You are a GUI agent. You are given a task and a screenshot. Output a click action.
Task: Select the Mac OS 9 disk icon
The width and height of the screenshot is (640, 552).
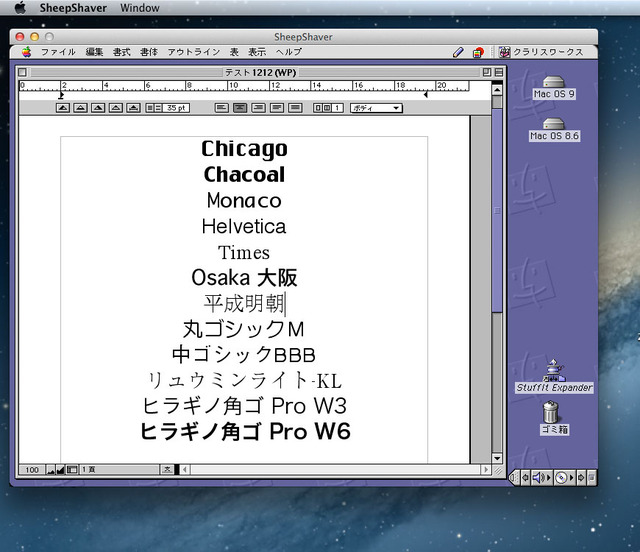click(554, 87)
